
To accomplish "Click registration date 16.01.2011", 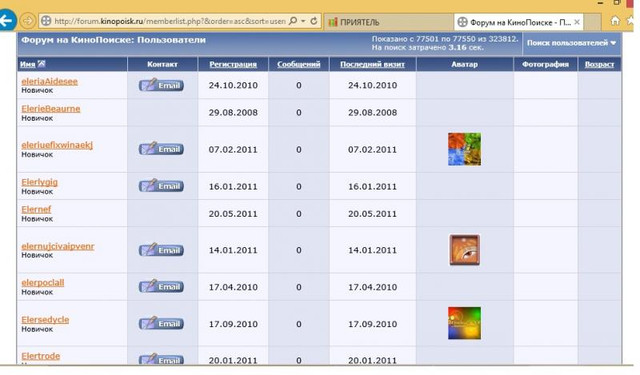I will pos(233,186).
